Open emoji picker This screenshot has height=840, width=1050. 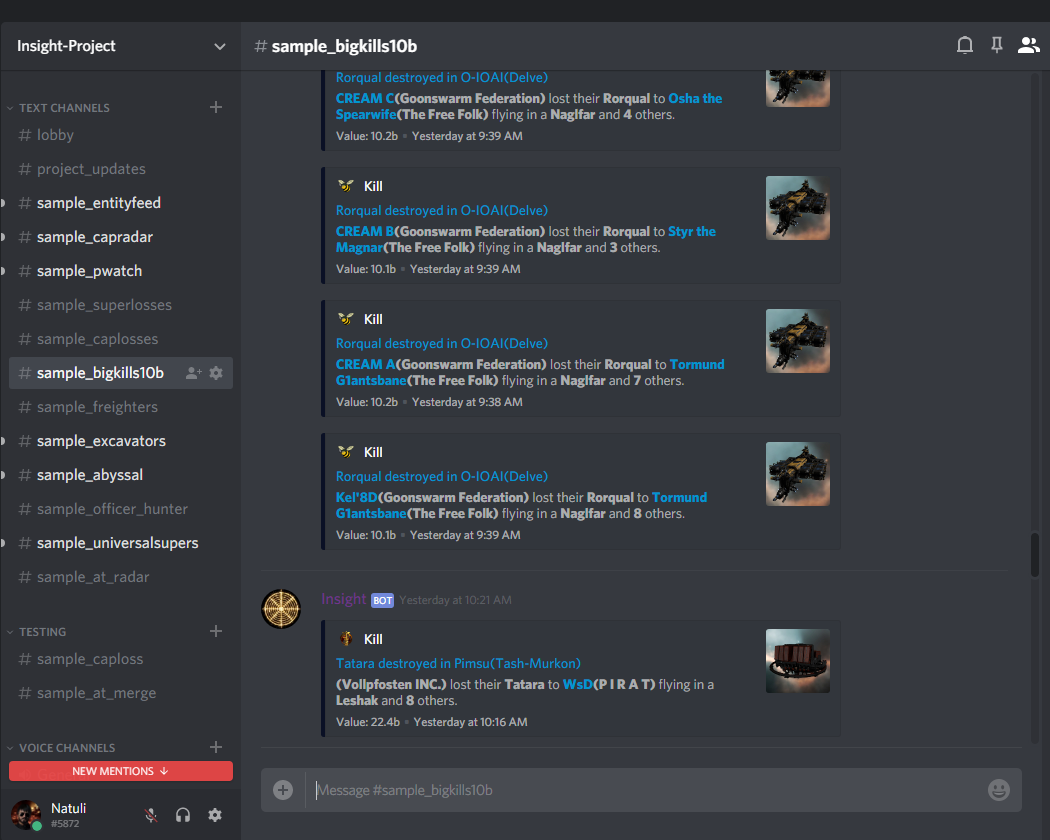[998, 790]
